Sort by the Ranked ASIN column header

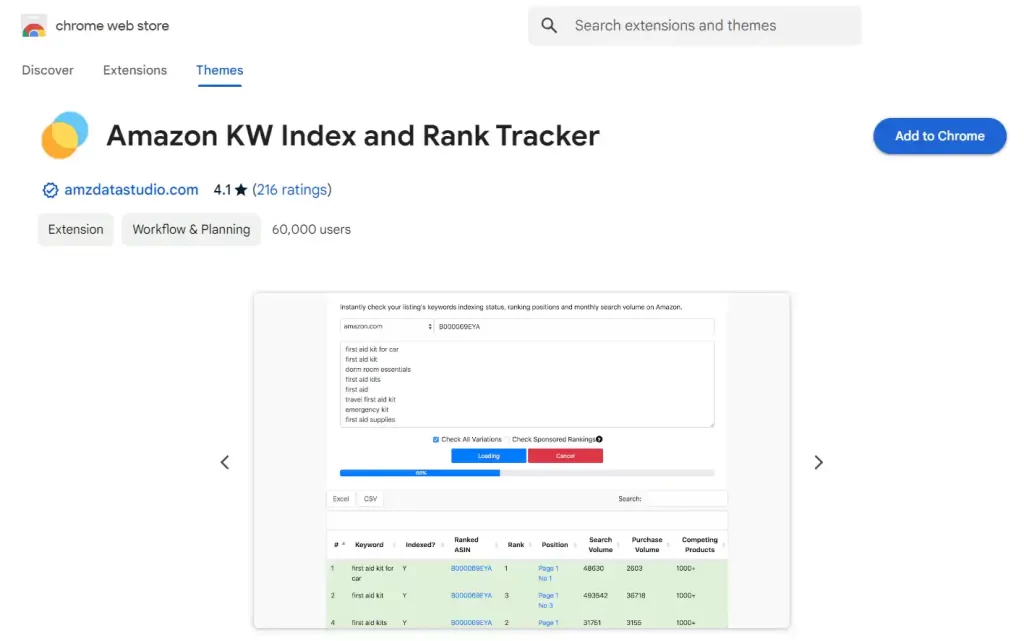pos(466,545)
